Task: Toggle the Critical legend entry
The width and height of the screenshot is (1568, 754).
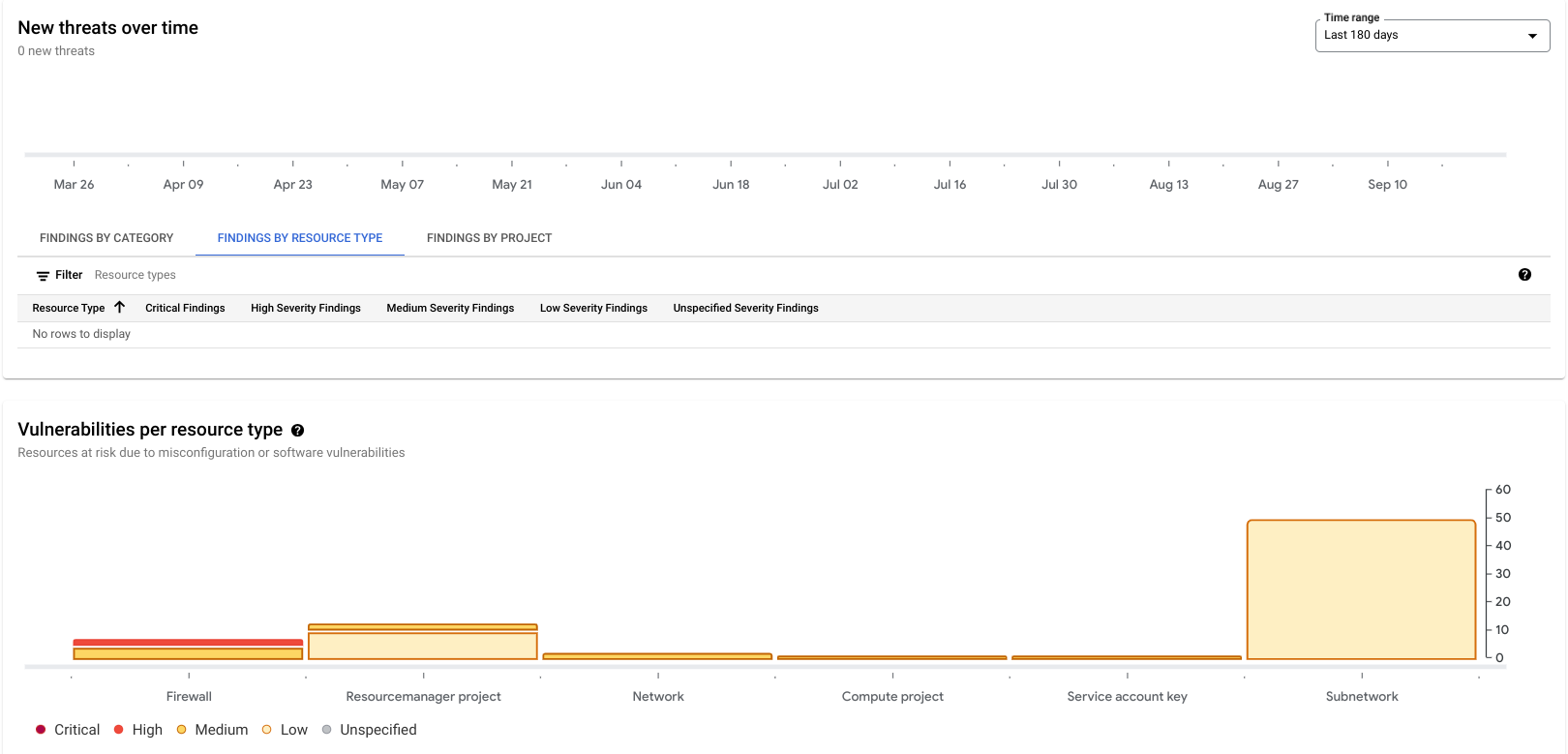Action: [68, 730]
